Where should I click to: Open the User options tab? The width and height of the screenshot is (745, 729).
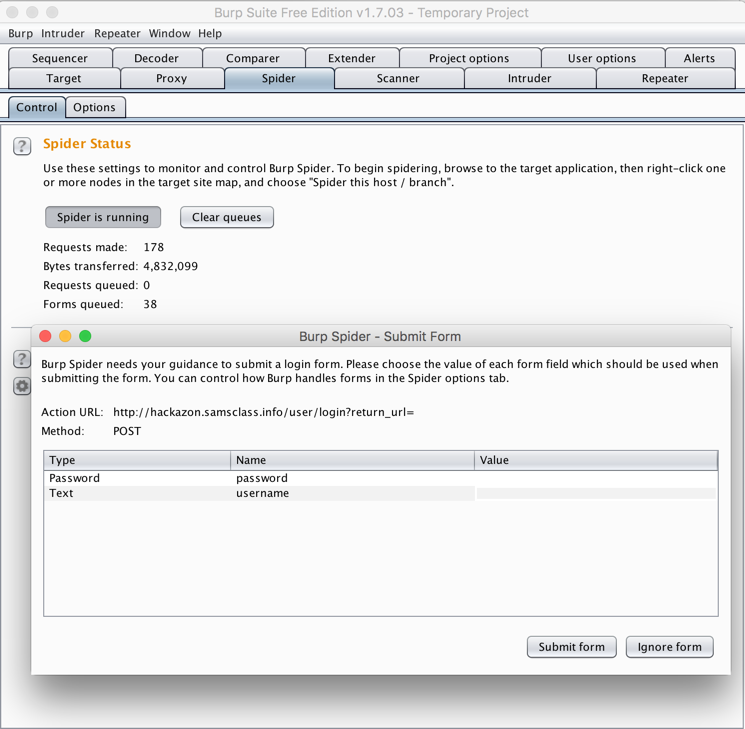pos(602,58)
